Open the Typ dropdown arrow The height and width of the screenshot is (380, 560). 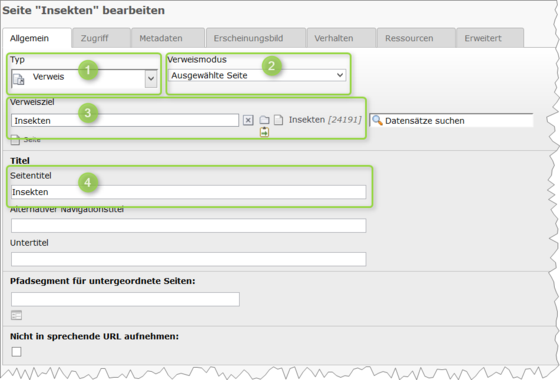[x=151, y=78]
